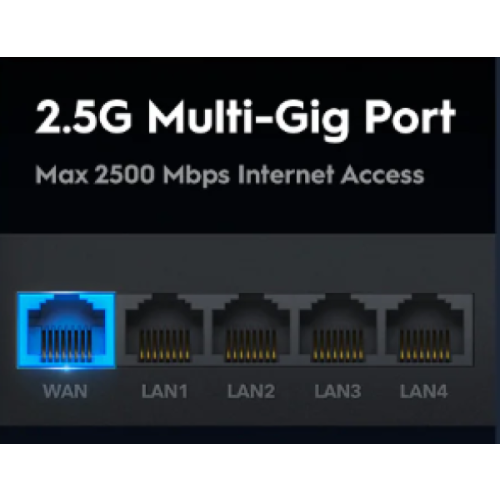Click the LAN3 text label
Viewport: 500px width, 500px height.
click(338, 391)
